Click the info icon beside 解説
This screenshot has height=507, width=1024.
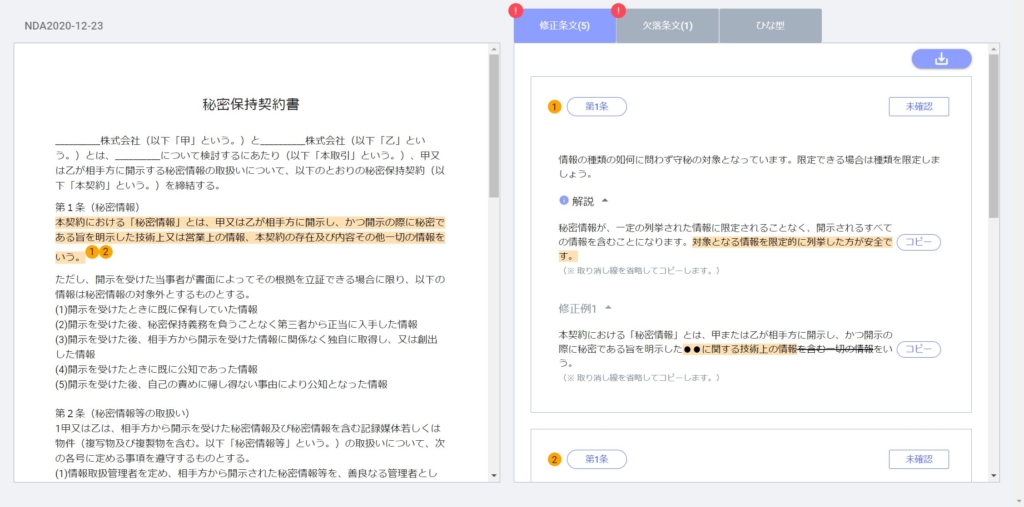pyautogui.click(x=564, y=201)
